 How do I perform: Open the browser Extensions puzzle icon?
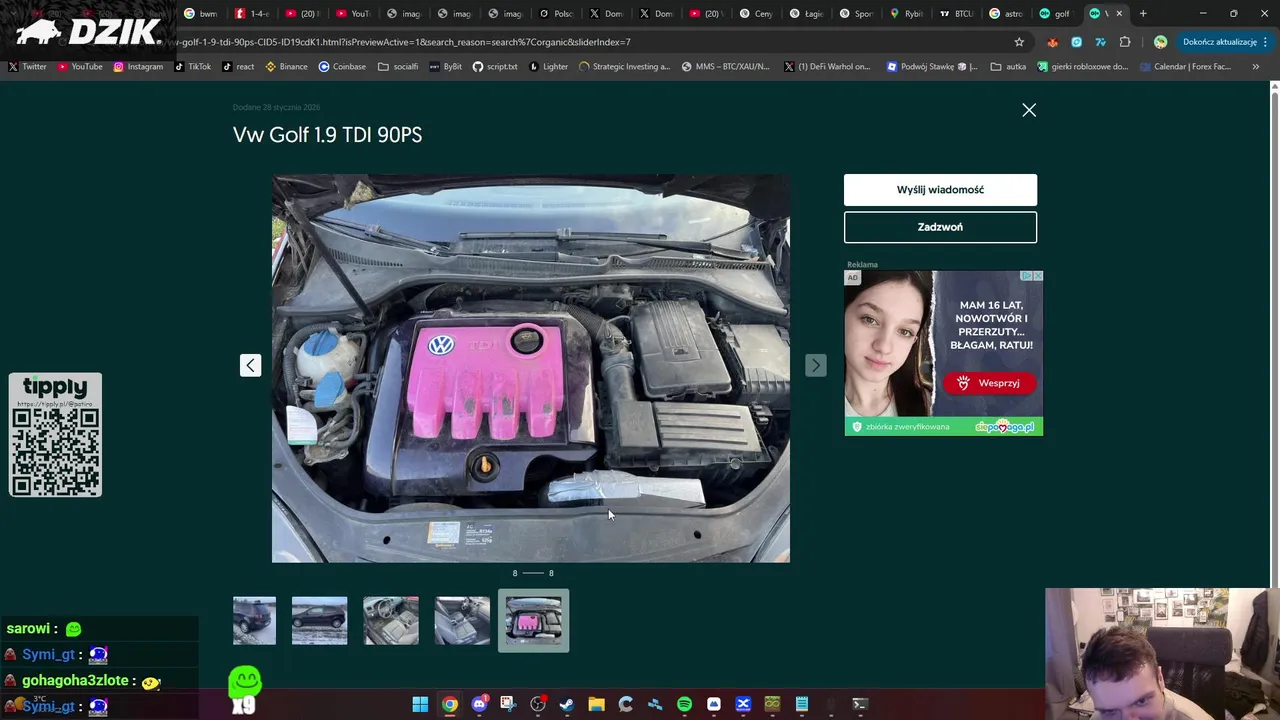point(1125,42)
